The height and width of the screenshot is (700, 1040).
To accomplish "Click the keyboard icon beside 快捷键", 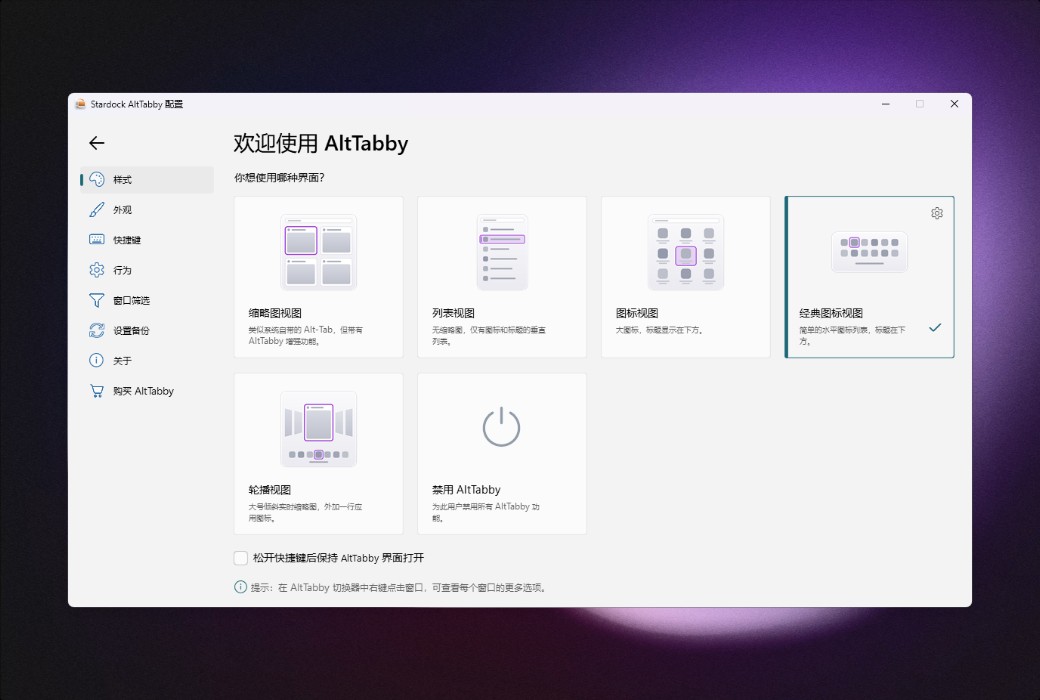I will pyautogui.click(x=97, y=240).
